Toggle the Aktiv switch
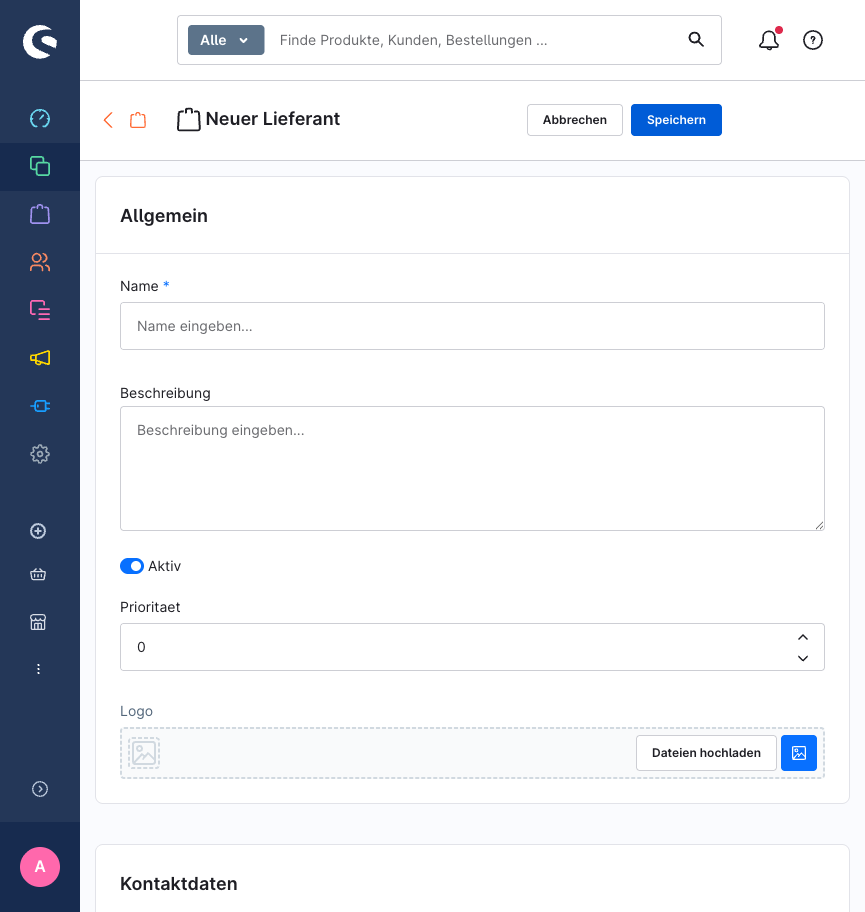 point(132,566)
